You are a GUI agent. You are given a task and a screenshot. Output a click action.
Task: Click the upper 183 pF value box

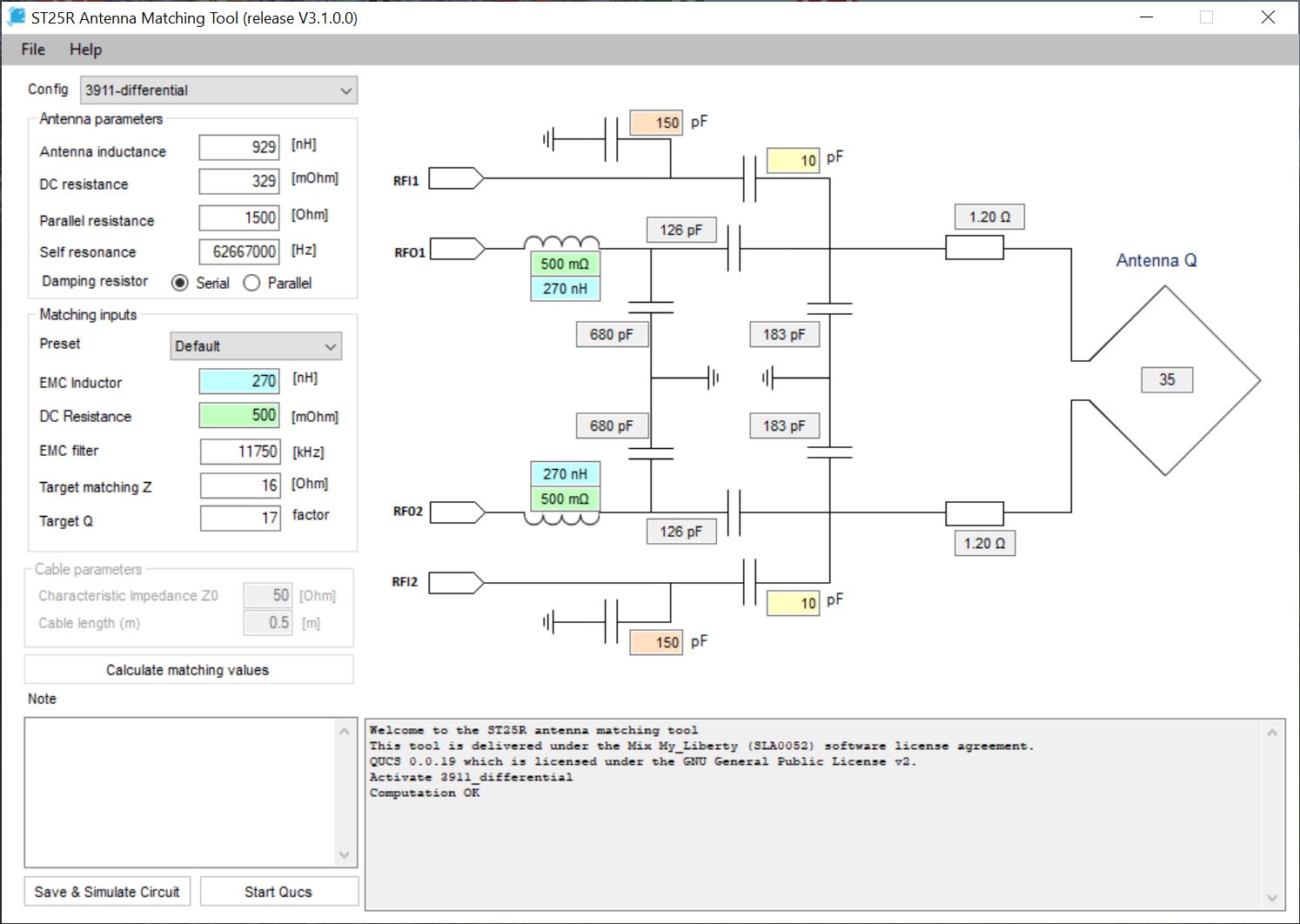pos(785,334)
